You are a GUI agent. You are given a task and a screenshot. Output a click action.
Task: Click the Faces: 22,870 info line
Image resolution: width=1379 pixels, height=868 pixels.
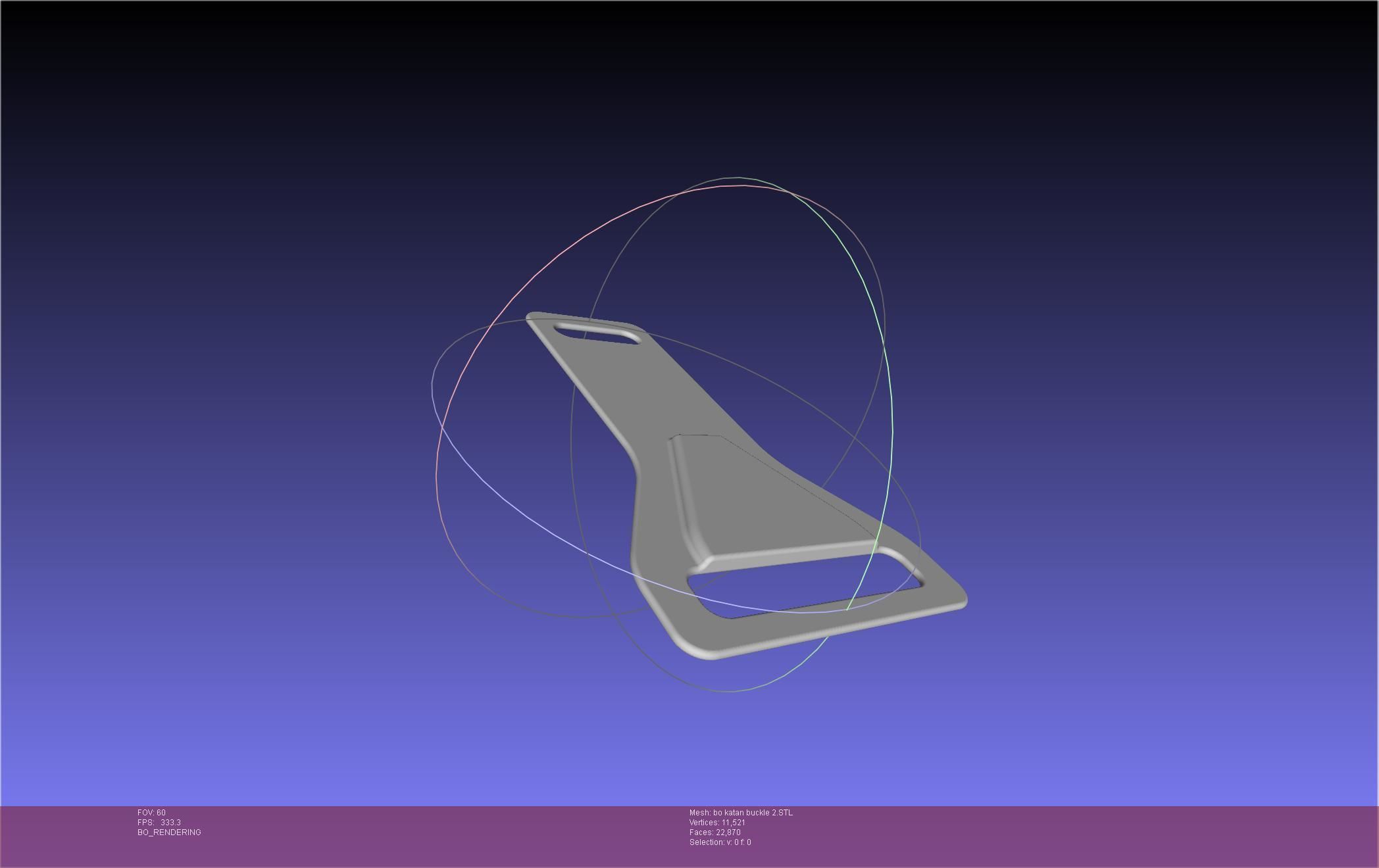pyautogui.click(x=715, y=832)
